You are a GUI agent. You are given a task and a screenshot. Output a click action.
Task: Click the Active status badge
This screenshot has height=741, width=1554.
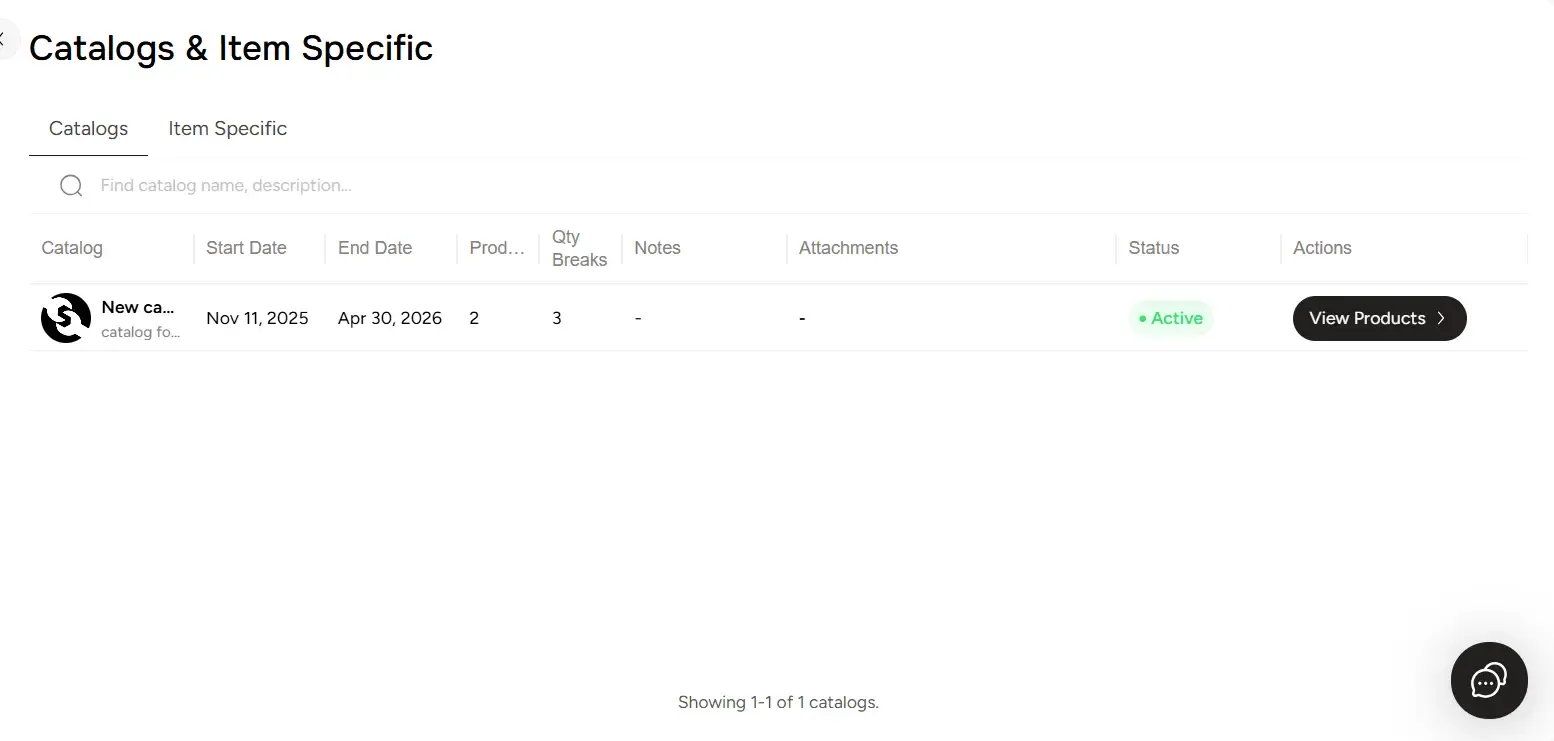(x=1171, y=318)
